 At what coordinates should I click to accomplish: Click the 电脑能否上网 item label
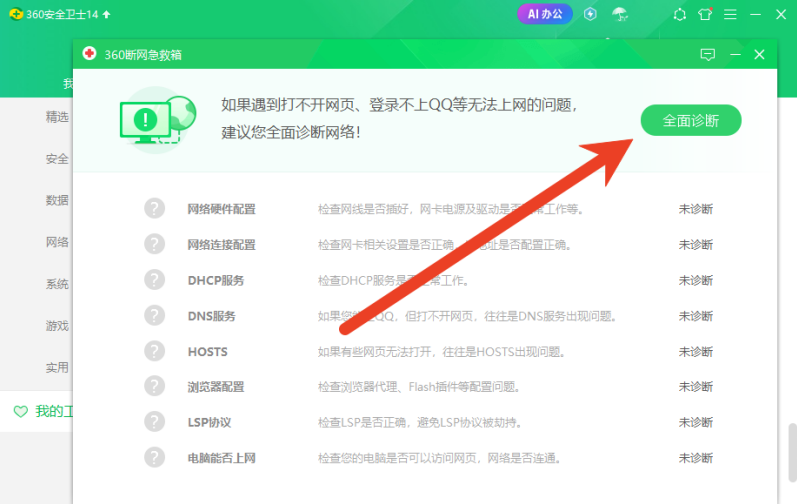pyautogui.click(x=222, y=458)
